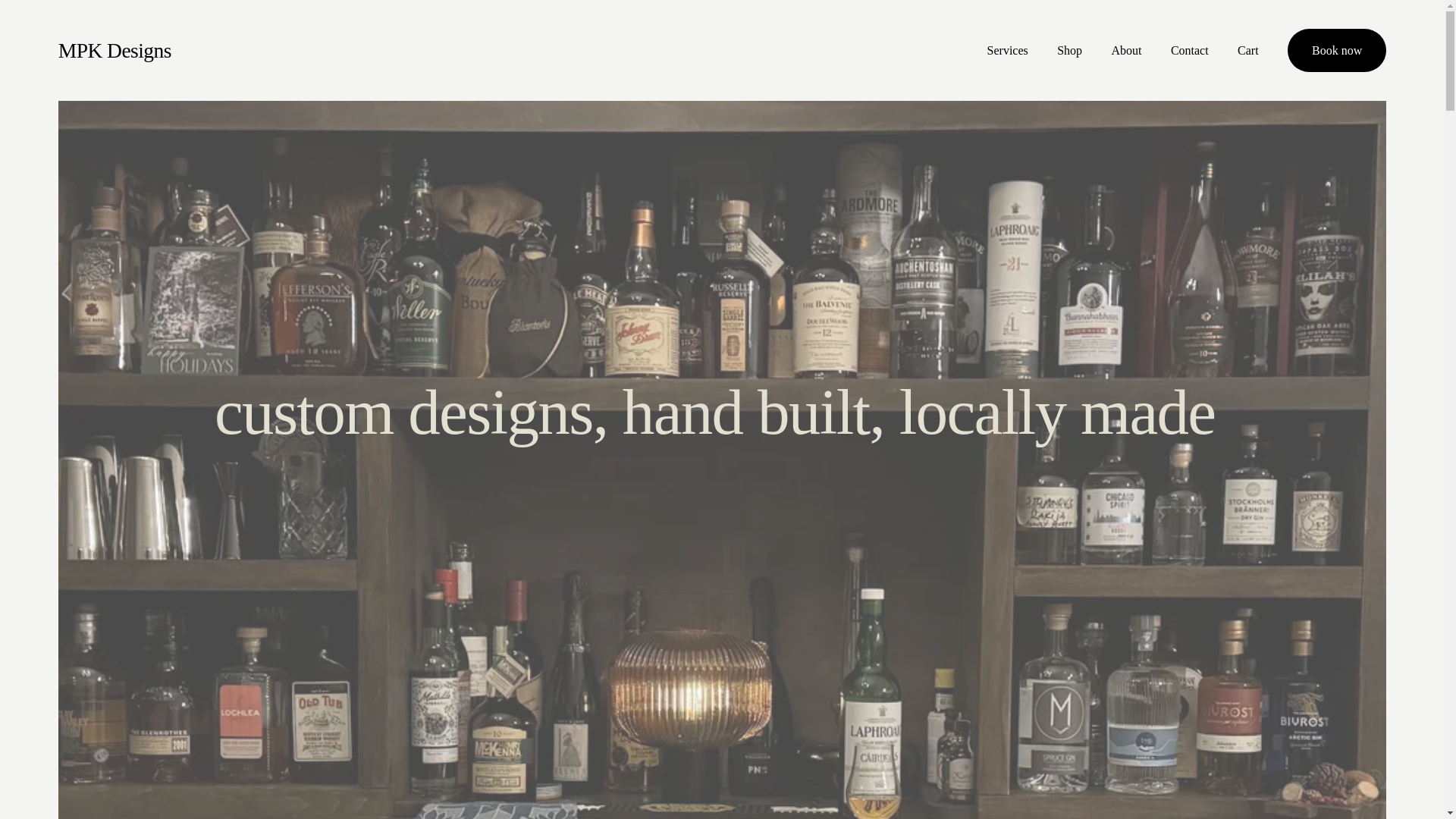This screenshot has height=819, width=1456.
Task: Open the Services menu item
Action: point(1007,51)
